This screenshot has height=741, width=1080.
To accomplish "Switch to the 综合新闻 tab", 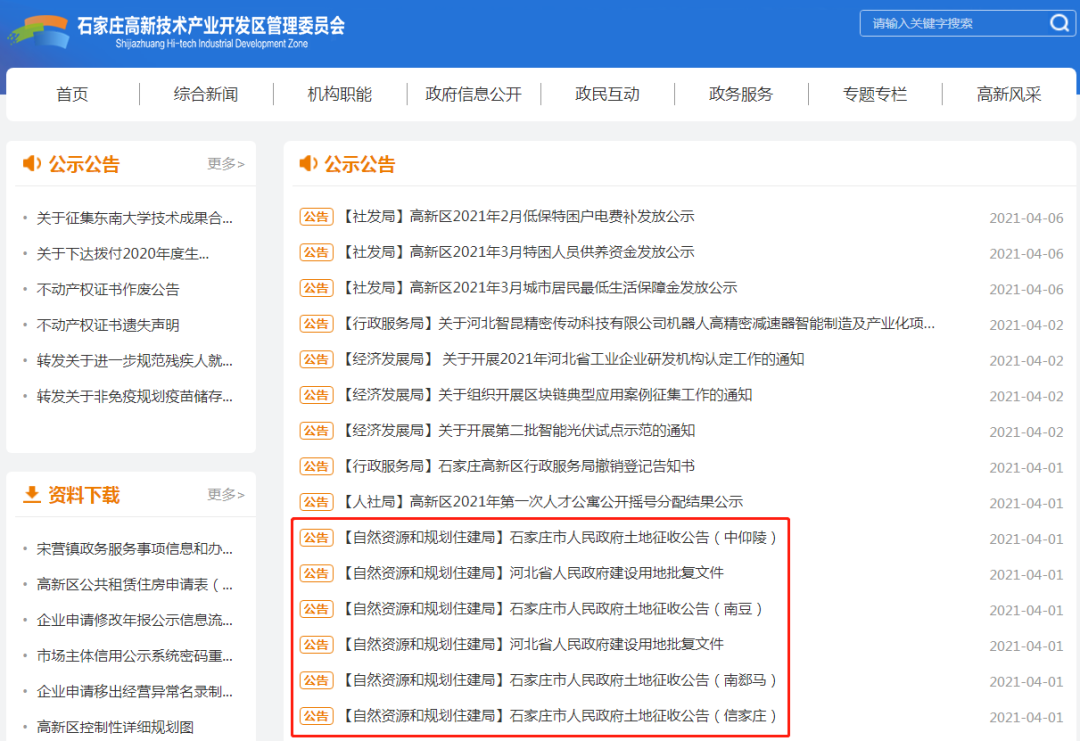I will (206, 94).
